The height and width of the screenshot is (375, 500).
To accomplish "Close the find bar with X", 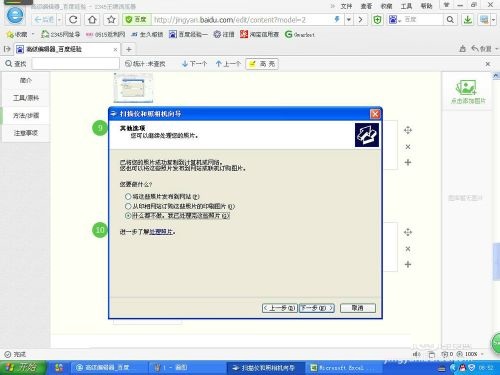I will pyautogui.click(x=488, y=64).
